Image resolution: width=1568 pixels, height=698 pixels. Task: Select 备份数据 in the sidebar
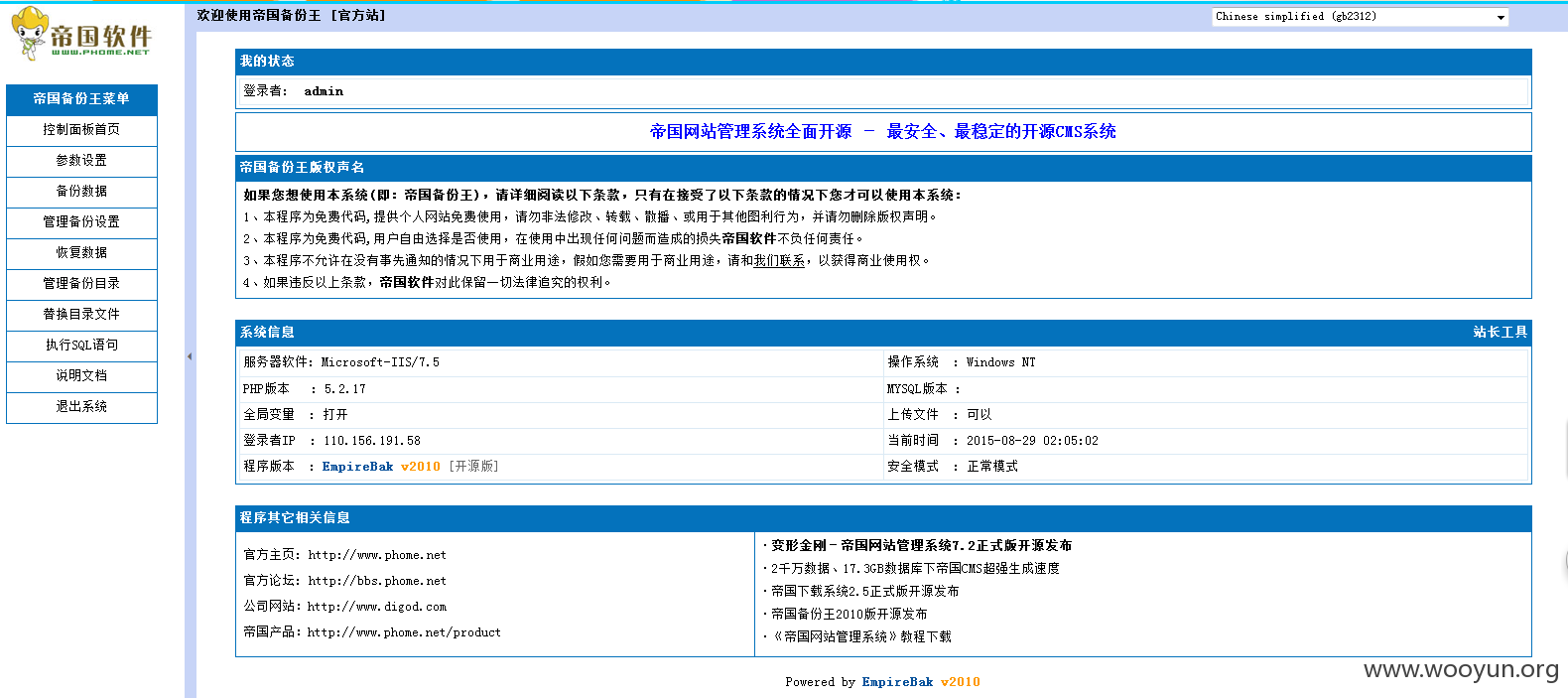[81, 192]
